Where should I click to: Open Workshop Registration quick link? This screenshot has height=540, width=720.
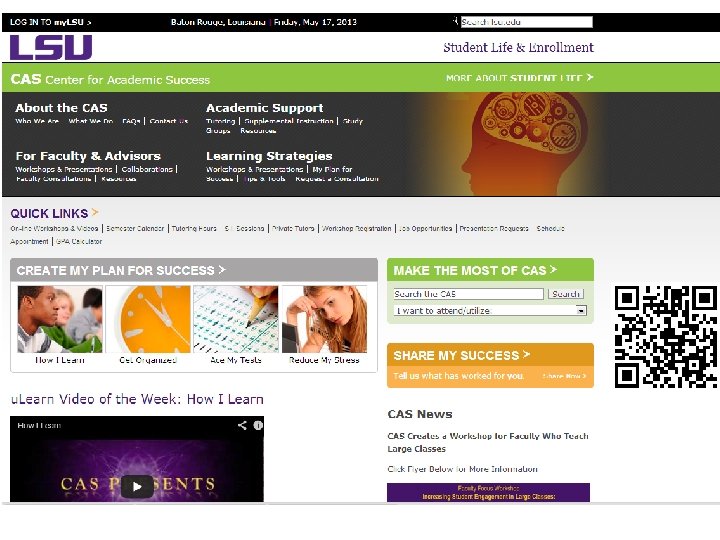(357, 228)
